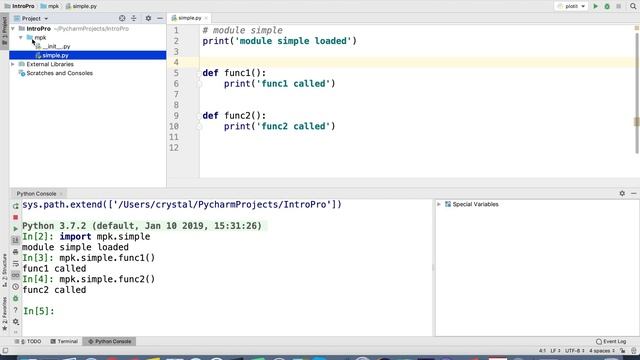Viewport: 640px width, 360px height.
Task: Click the console icon below the execute arrow
Action: coord(16,240)
